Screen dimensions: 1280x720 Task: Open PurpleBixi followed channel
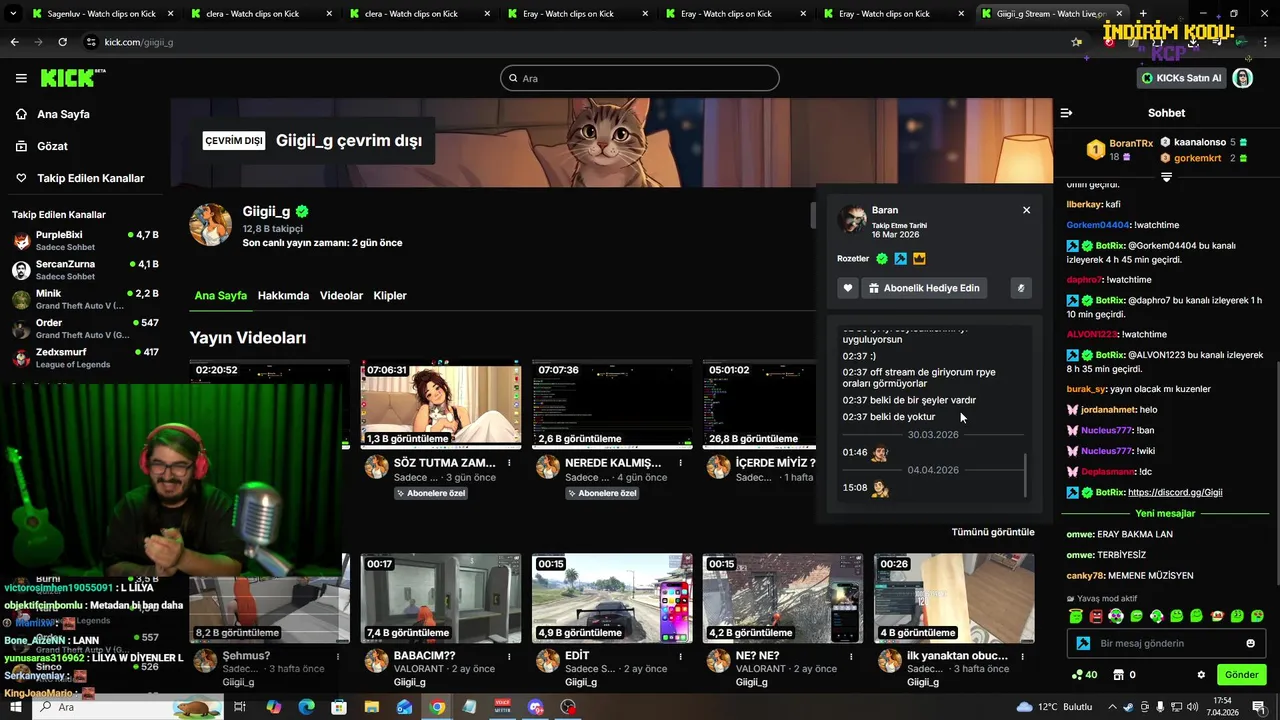tap(85, 240)
